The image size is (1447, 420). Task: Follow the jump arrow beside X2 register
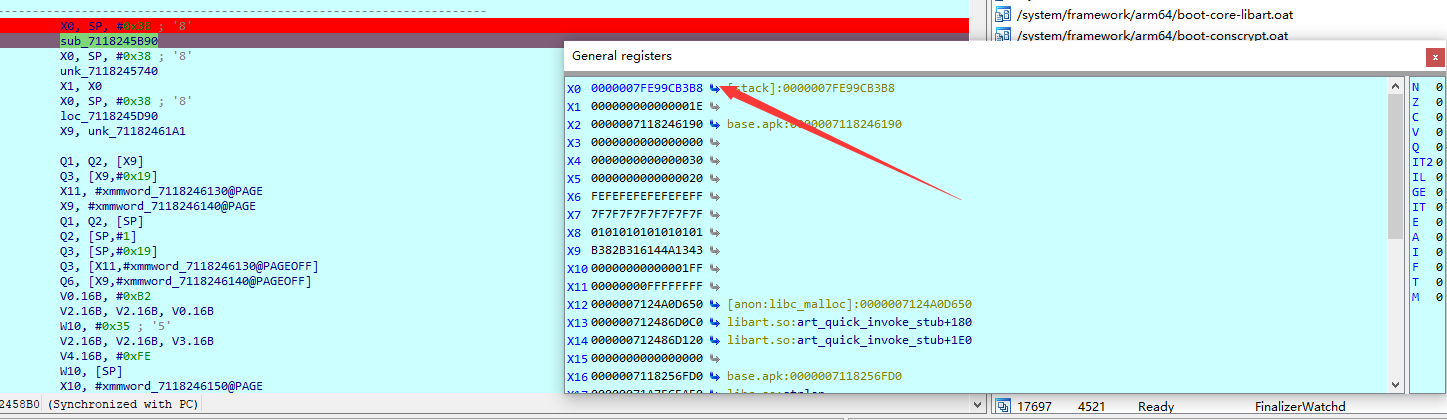tap(714, 124)
